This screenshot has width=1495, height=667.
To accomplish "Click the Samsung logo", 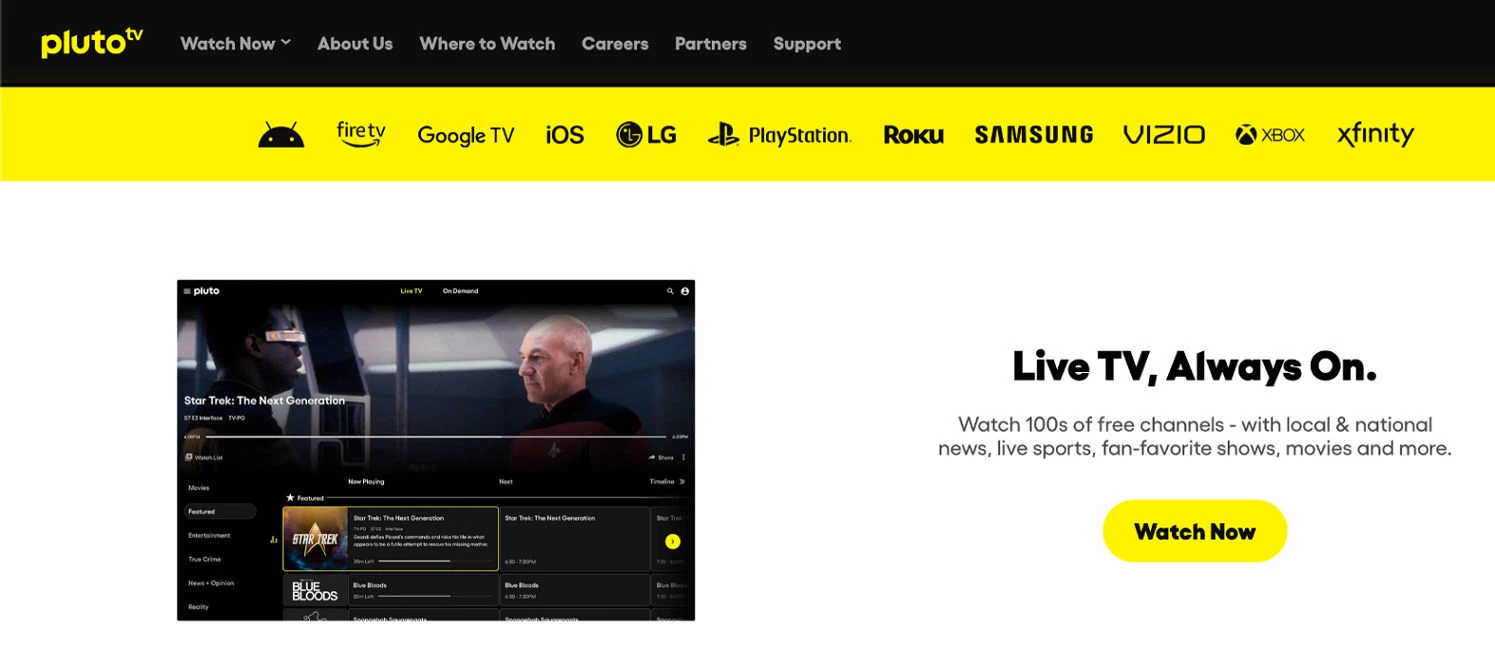I will (1034, 135).
